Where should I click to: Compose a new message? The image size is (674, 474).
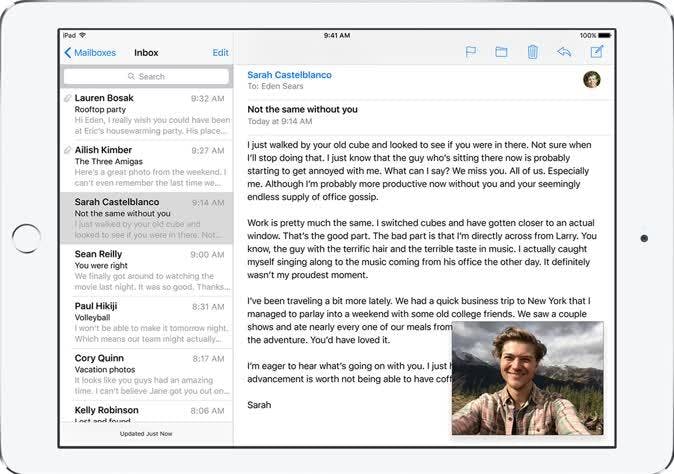tap(597, 52)
